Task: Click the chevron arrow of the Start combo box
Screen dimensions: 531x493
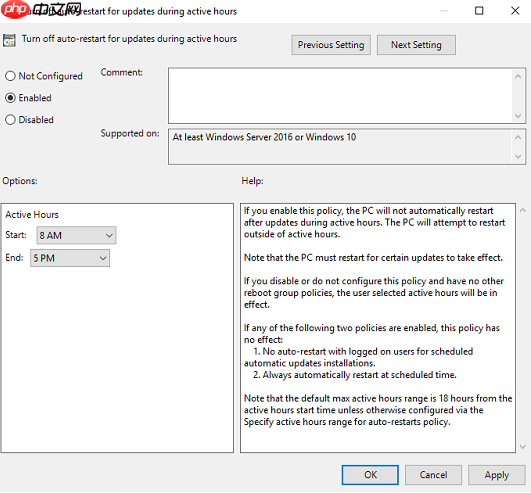Action: click(x=109, y=235)
